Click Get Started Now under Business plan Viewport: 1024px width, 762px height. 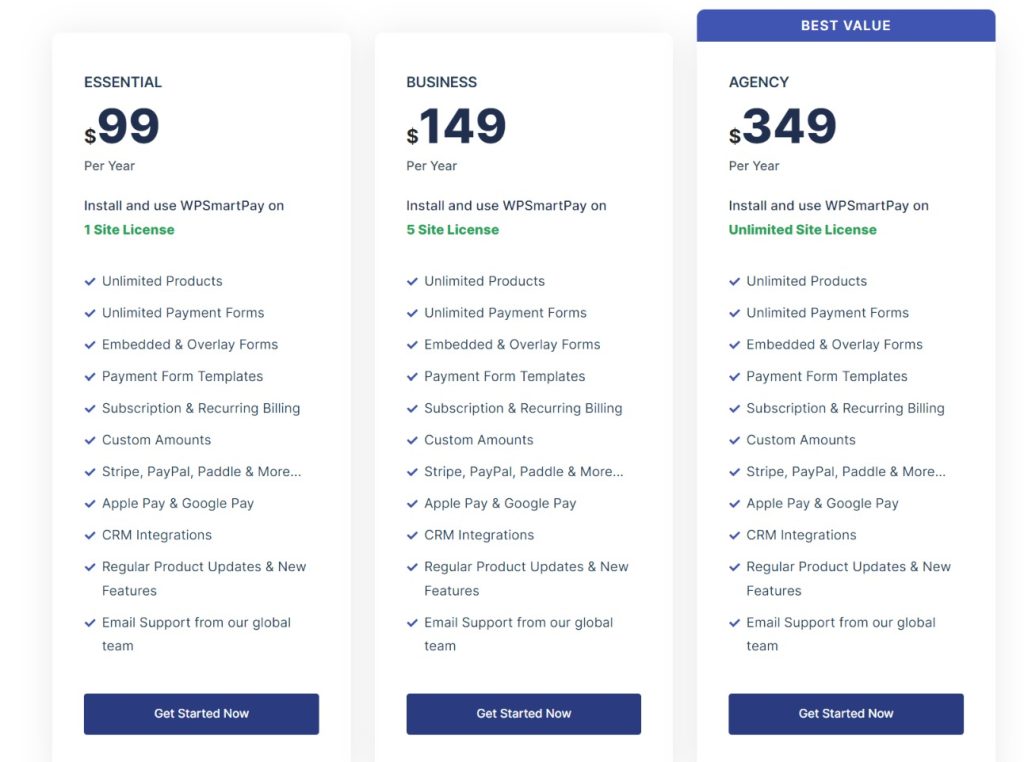coord(523,714)
